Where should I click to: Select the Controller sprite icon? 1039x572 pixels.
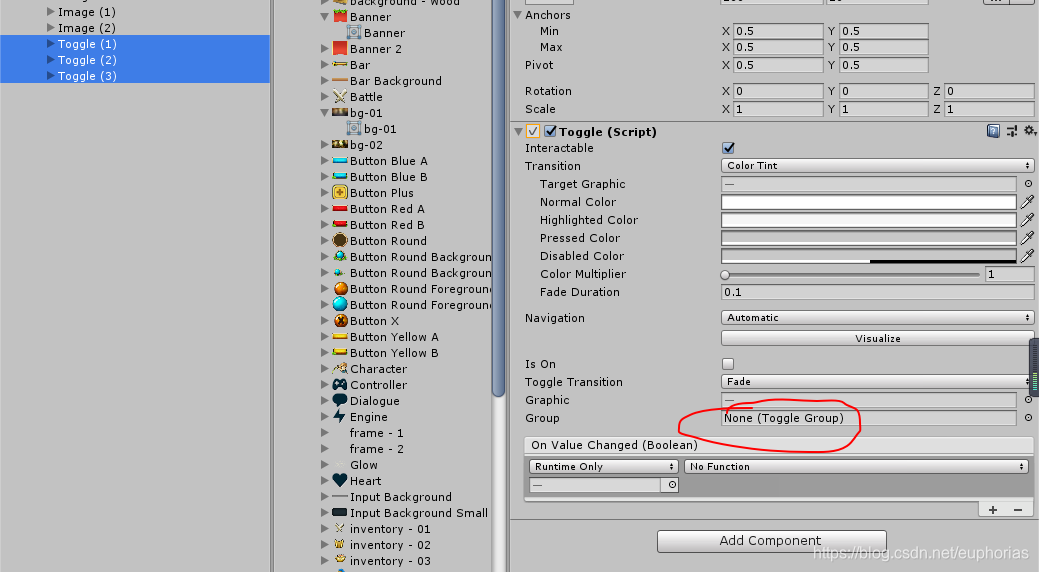[340, 384]
